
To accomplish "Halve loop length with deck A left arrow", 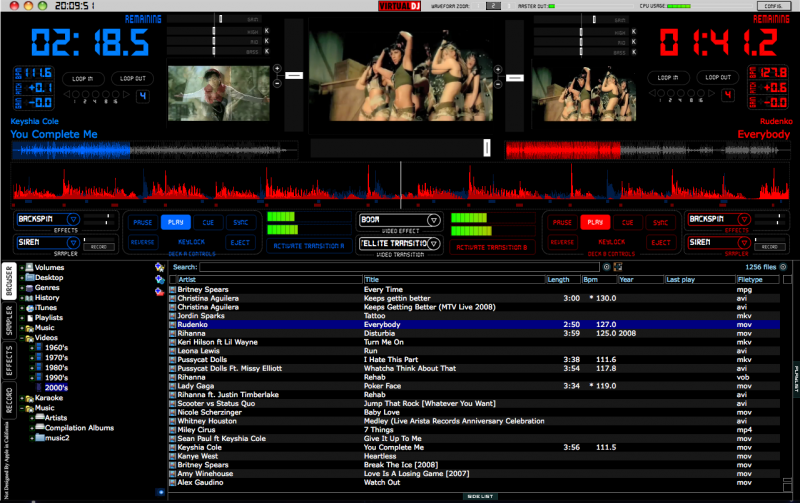I will coord(67,94).
